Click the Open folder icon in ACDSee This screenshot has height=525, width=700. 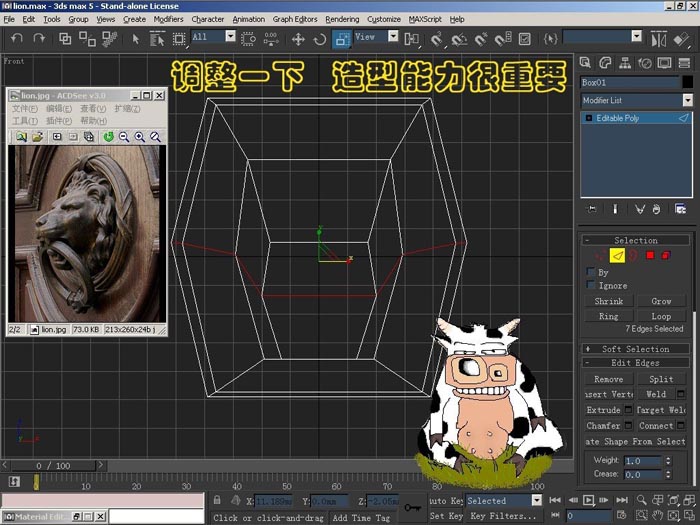click(x=38, y=137)
